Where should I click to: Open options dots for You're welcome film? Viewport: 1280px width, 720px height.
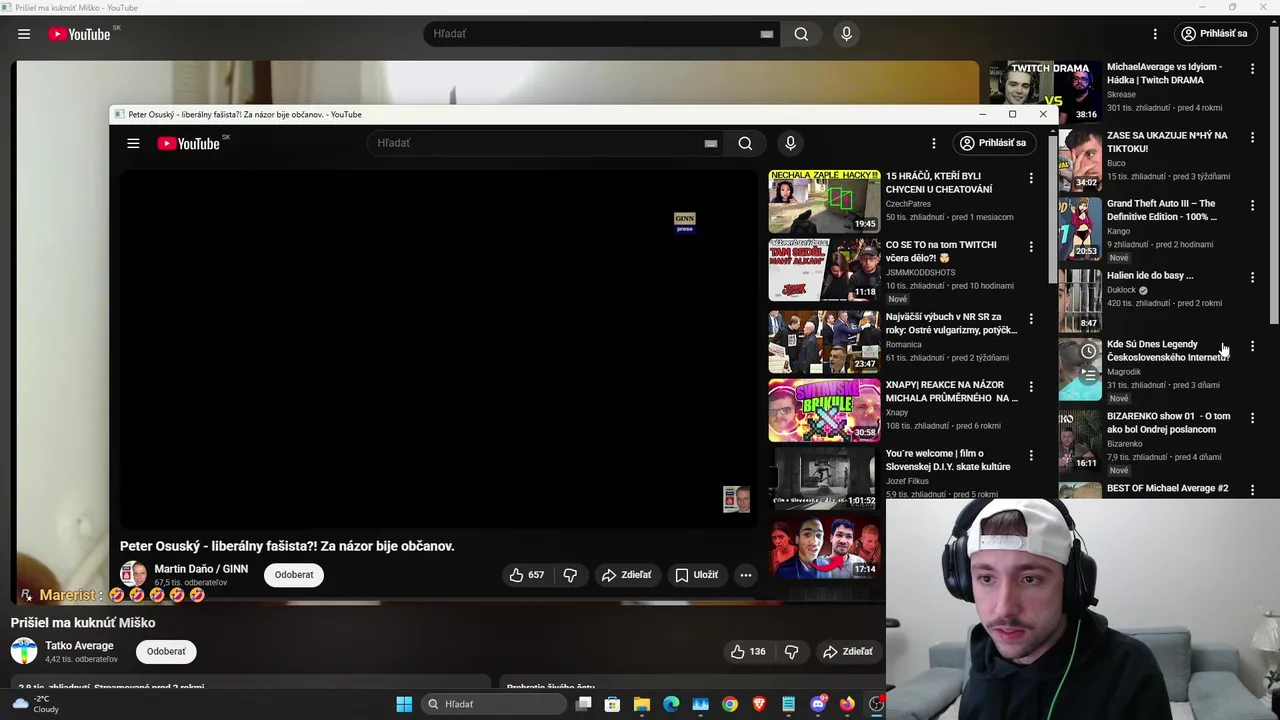click(x=1031, y=455)
